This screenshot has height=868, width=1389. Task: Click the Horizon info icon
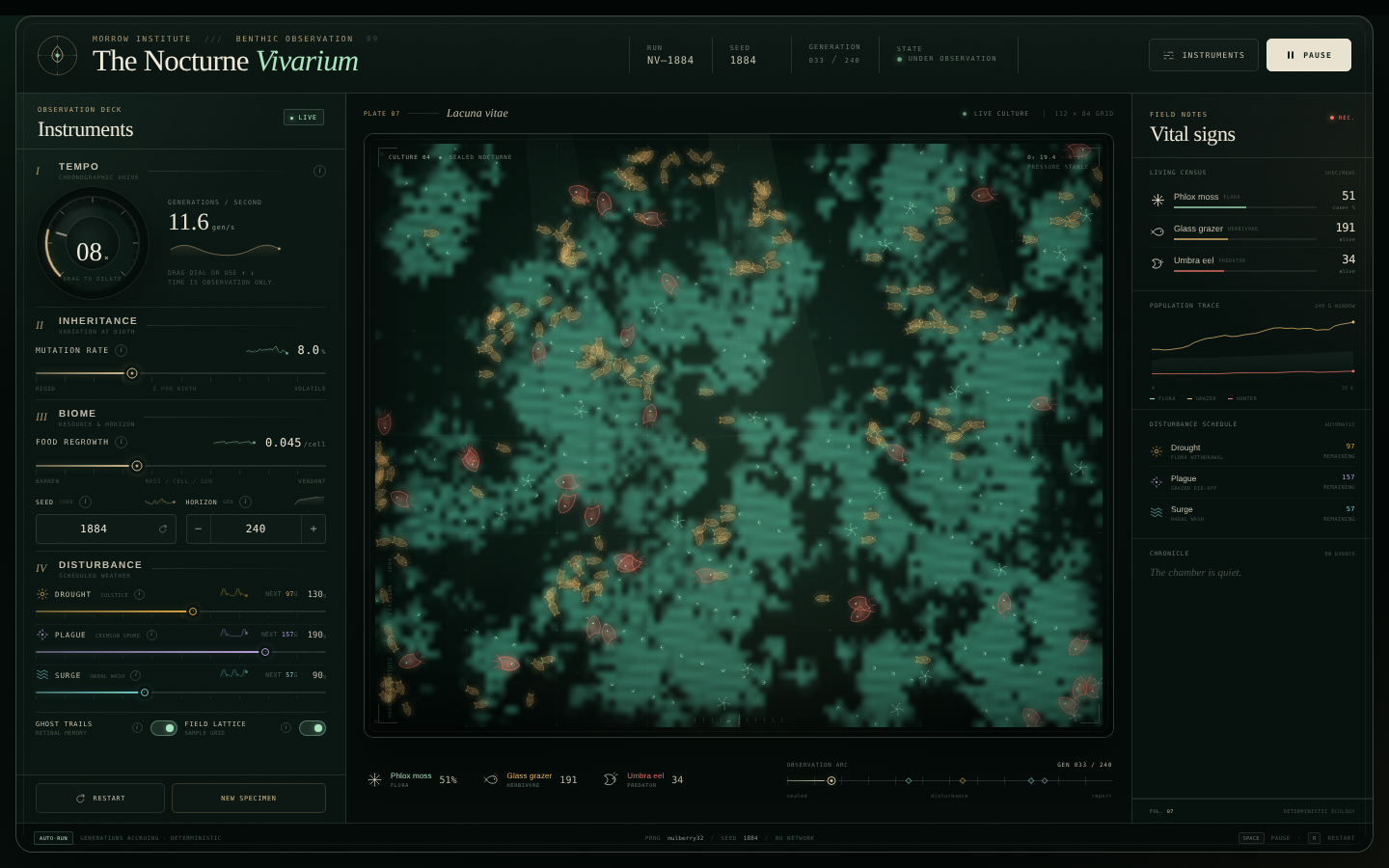point(245,502)
